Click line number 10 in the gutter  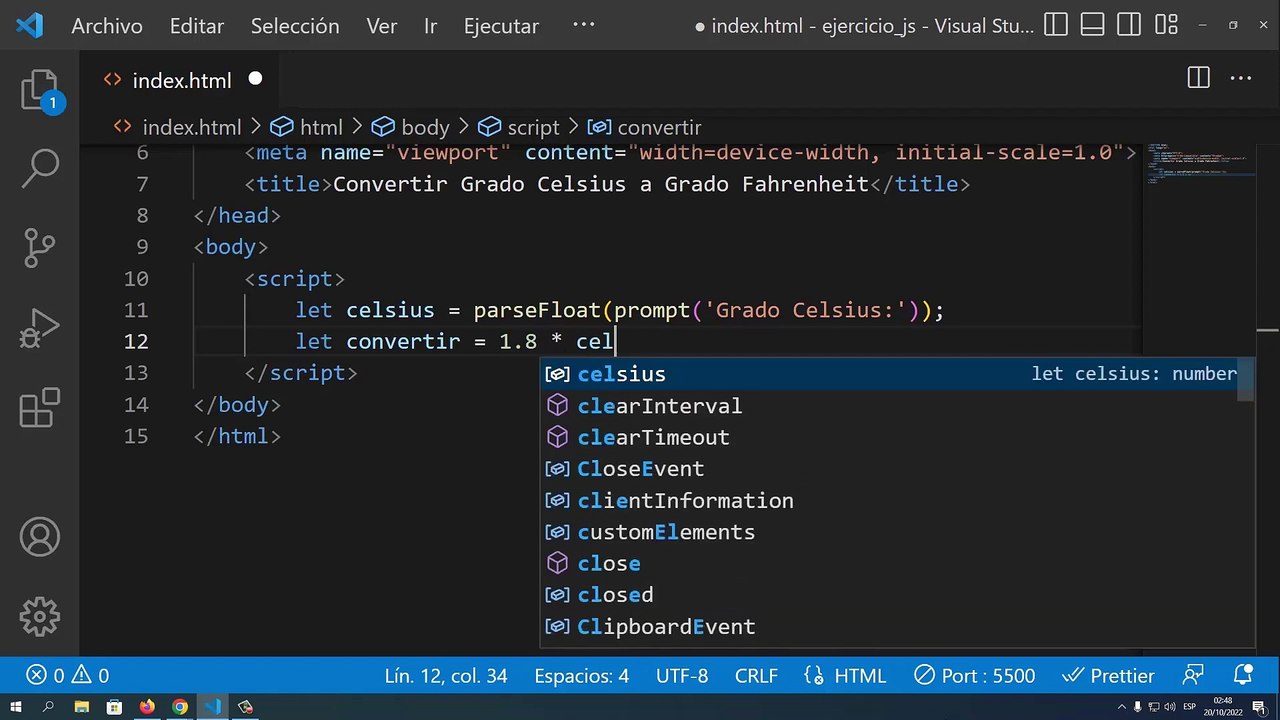136,278
